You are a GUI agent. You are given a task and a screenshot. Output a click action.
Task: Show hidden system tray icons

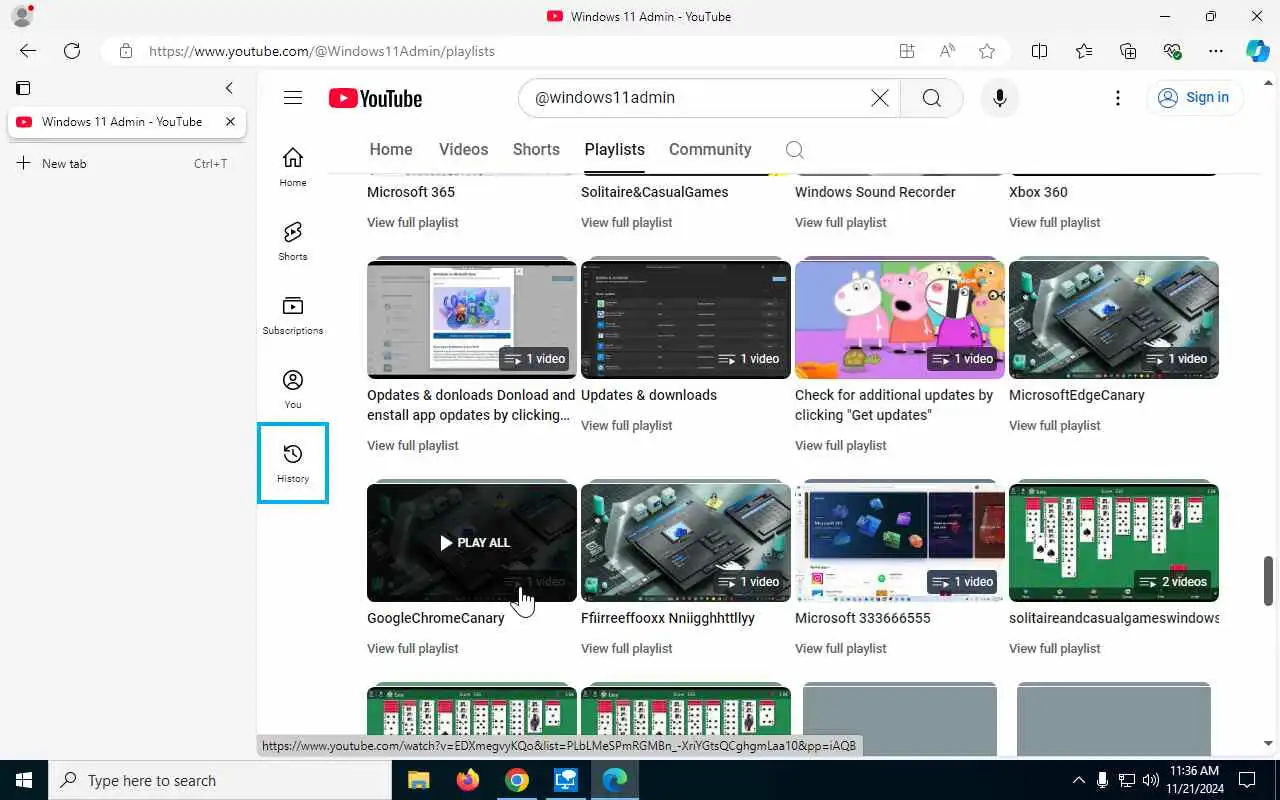pos(1078,780)
